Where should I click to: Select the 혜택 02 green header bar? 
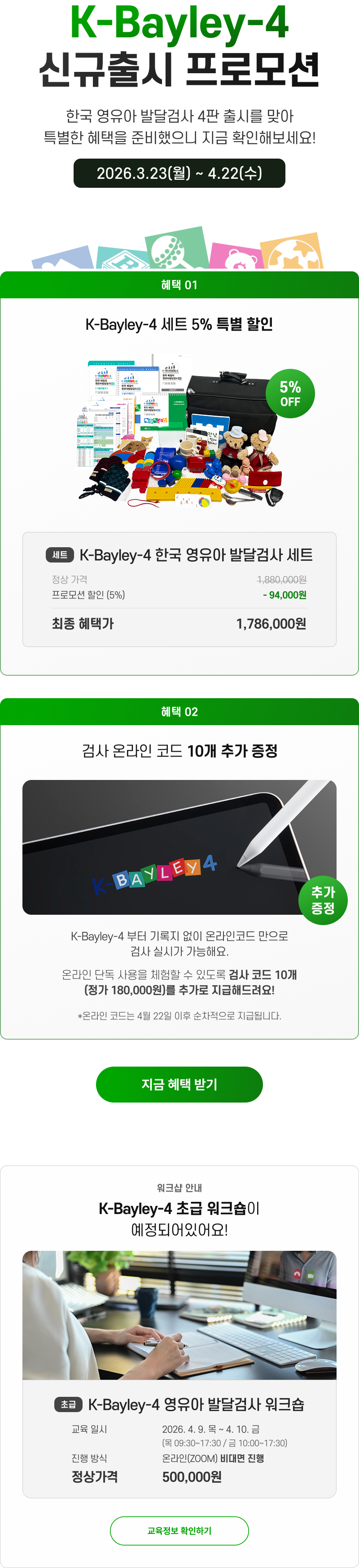tap(179, 711)
